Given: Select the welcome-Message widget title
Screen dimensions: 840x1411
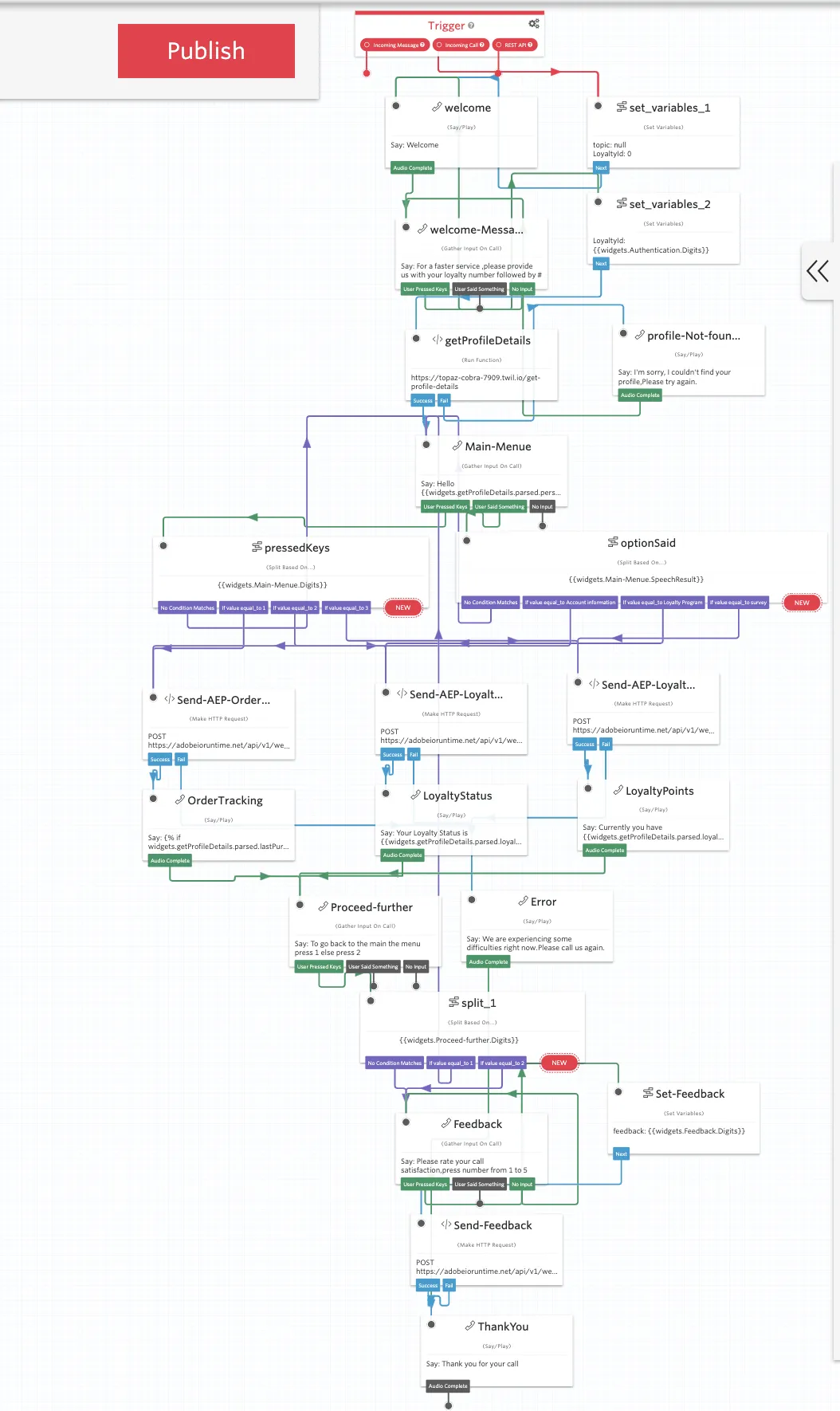Looking at the screenshot, I should point(477,230).
